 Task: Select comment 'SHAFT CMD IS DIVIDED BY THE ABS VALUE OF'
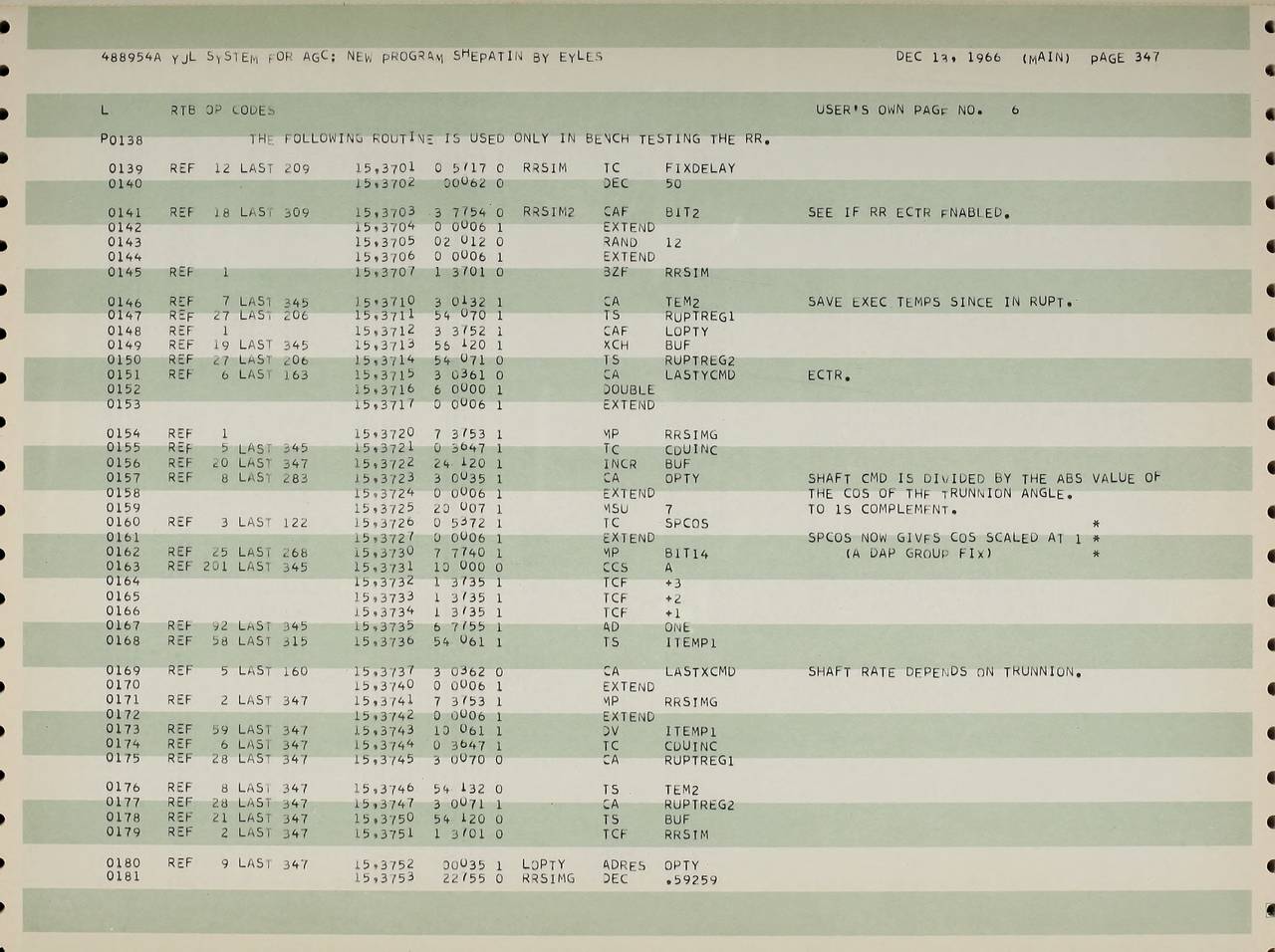pos(984,478)
